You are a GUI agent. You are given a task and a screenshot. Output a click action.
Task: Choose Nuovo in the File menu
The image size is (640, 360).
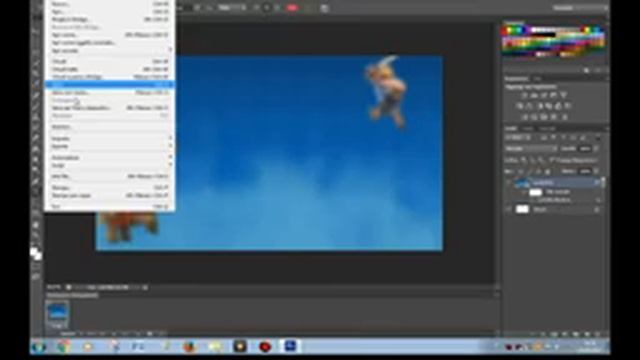click(x=109, y=4)
